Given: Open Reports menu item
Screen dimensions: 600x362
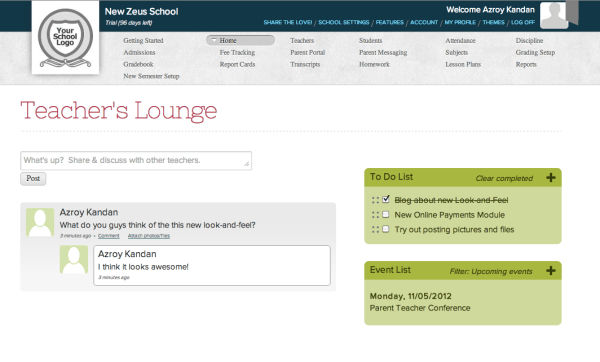Looking at the screenshot, I should (526, 64).
